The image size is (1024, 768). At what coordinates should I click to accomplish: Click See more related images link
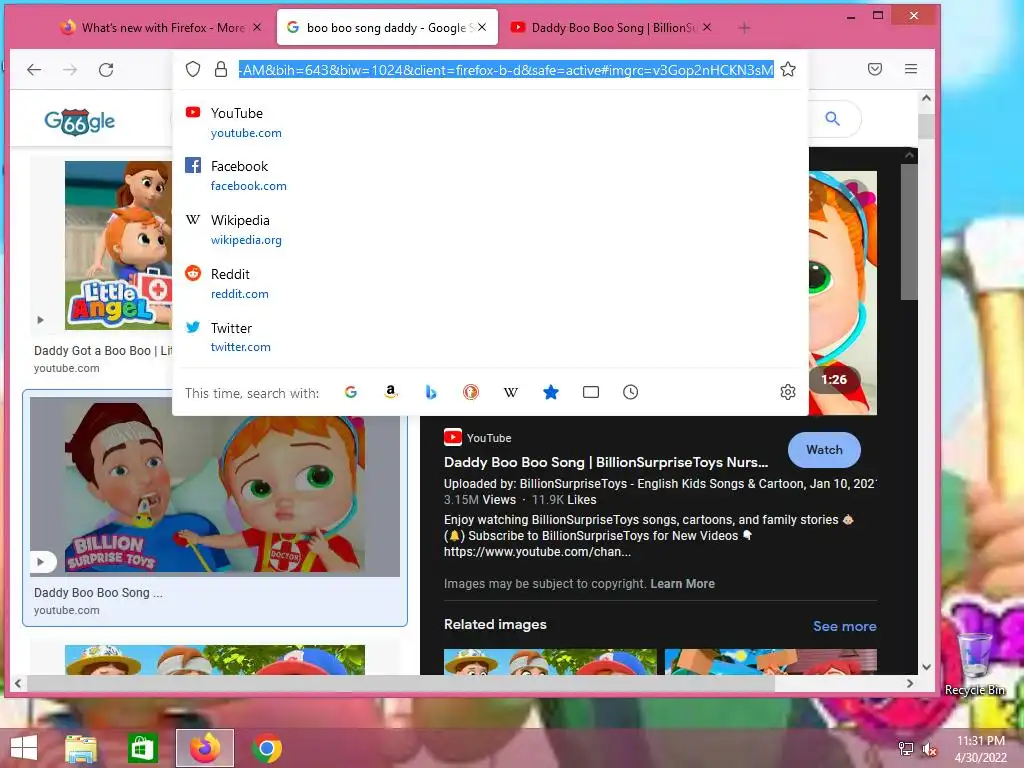pyautogui.click(x=844, y=626)
